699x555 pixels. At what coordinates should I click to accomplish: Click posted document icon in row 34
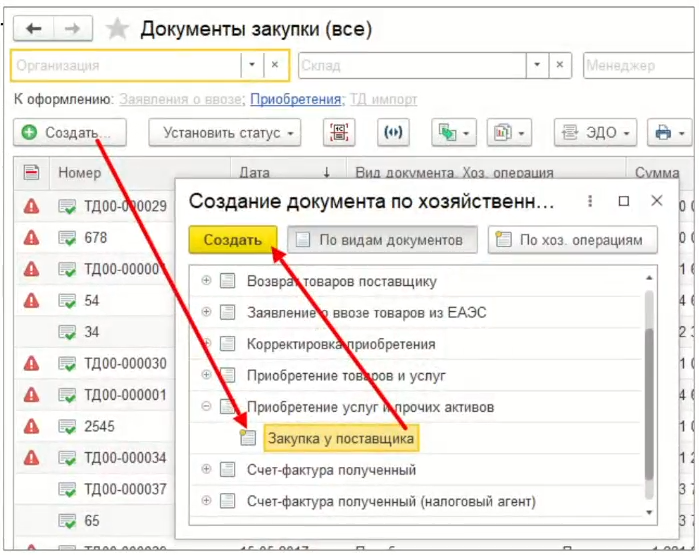(67, 332)
